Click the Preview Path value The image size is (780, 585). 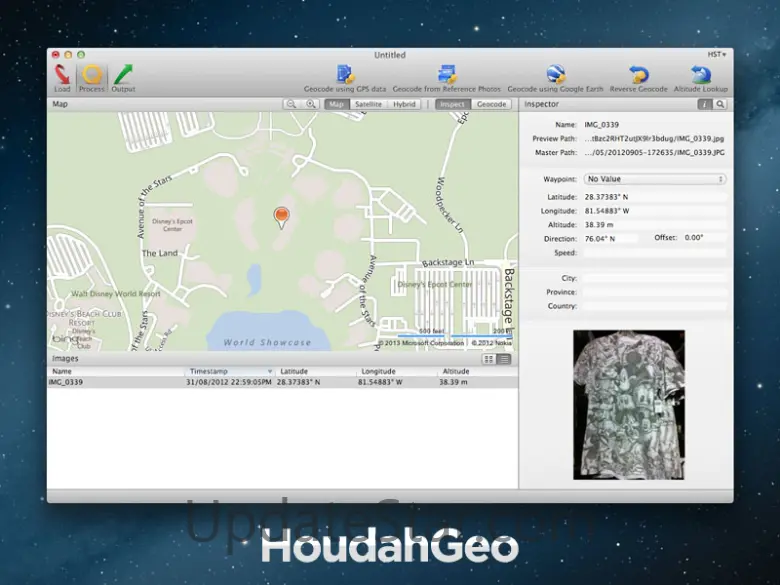(x=655, y=139)
